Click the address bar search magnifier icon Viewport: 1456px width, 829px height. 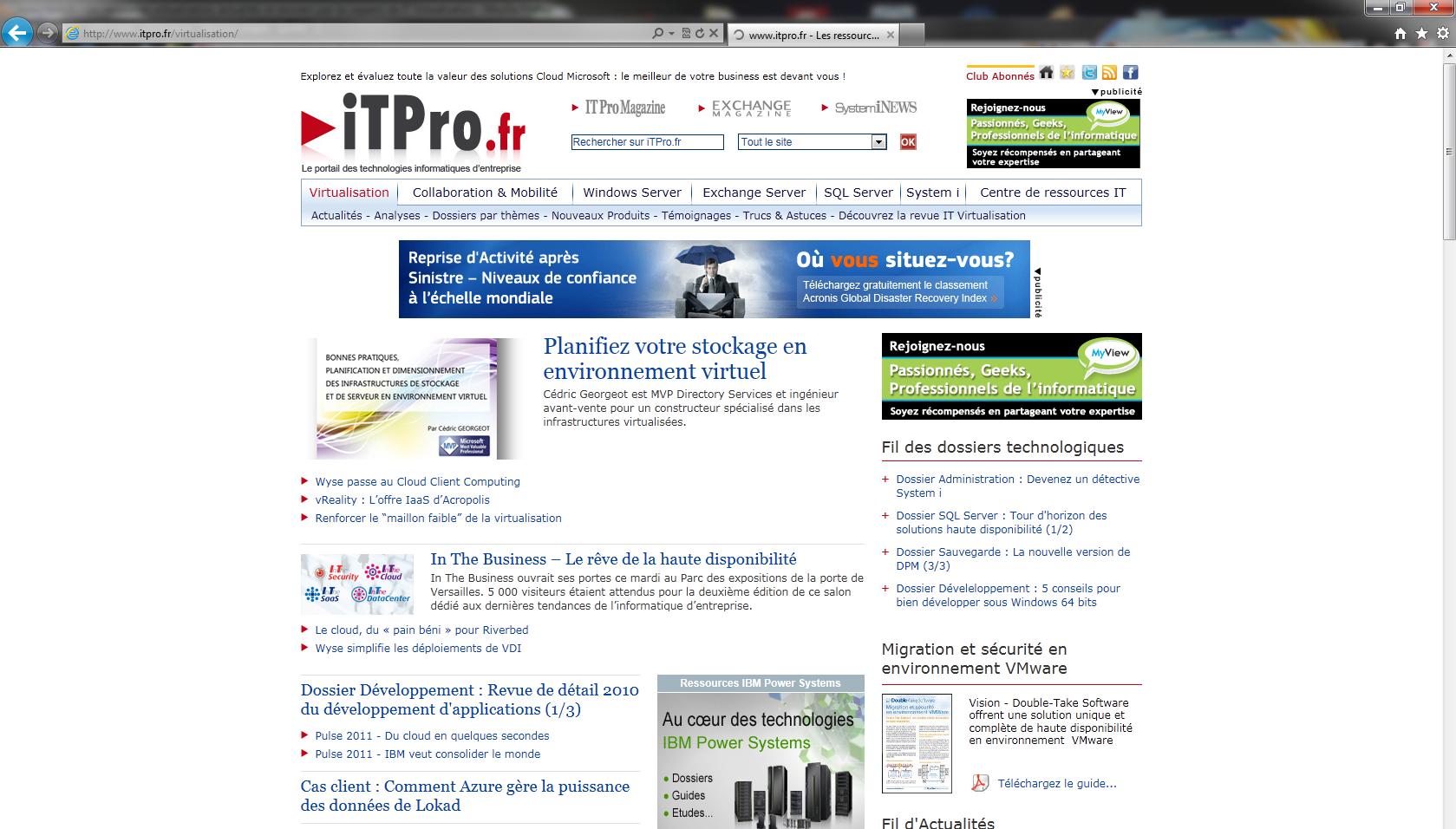click(658, 33)
